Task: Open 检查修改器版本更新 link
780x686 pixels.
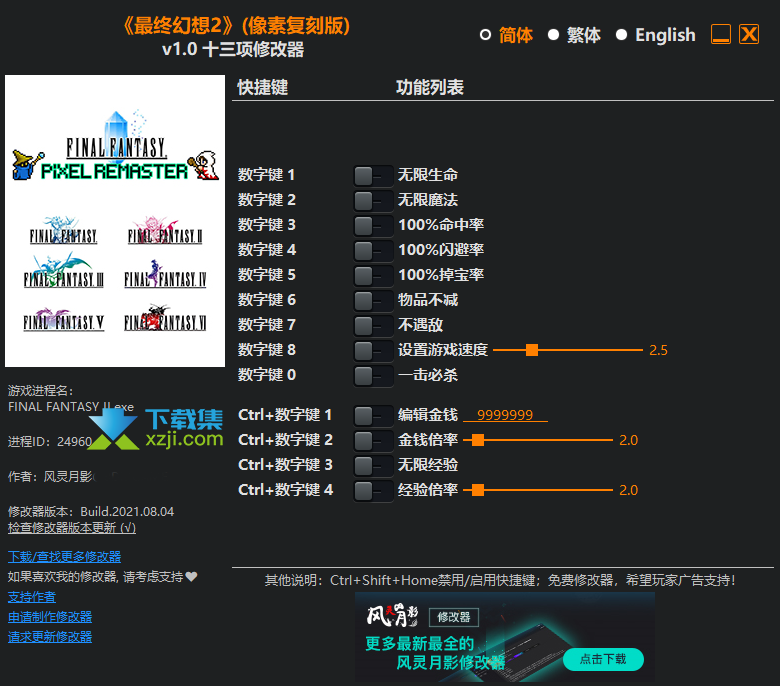Action: pos(72,528)
